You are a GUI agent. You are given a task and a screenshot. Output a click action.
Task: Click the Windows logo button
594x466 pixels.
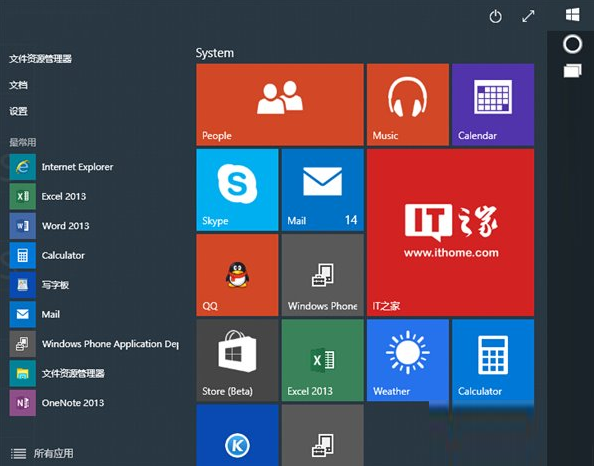pyautogui.click(x=572, y=15)
